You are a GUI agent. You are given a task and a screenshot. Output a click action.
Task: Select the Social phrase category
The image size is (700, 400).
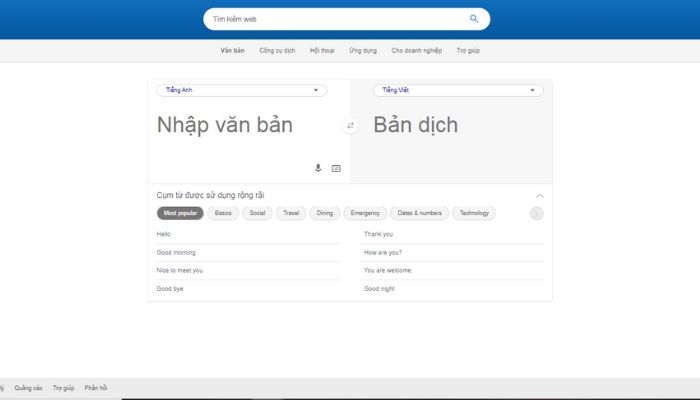pos(257,213)
